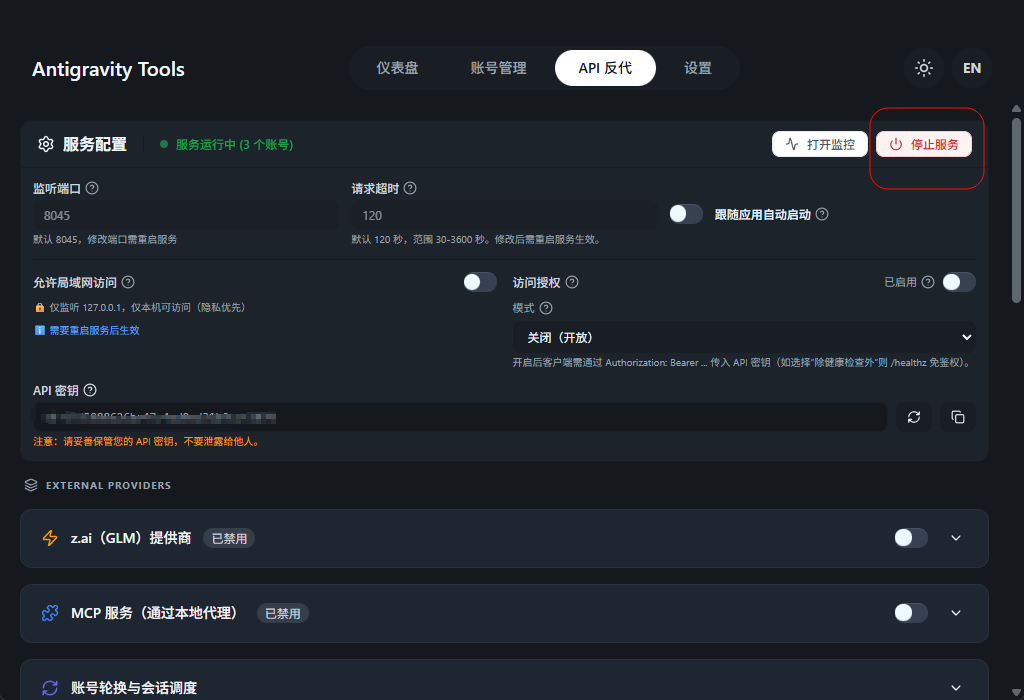Viewport: 1024px width, 700px height.
Task: Toggle 访问授权 已启用 switch
Action: click(x=959, y=282)
